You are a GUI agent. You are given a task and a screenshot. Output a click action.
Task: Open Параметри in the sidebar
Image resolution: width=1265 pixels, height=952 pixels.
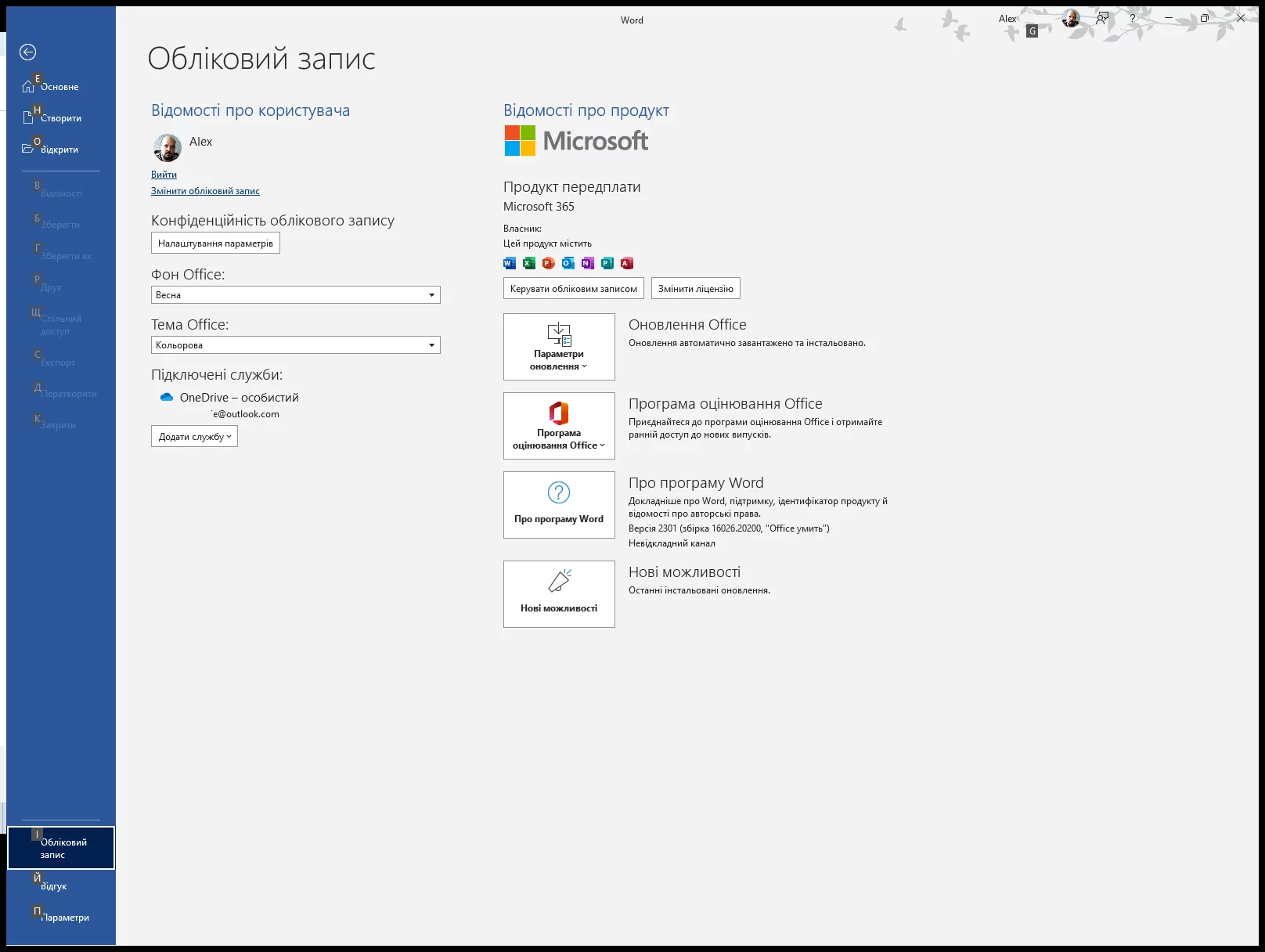coord(61,917)
